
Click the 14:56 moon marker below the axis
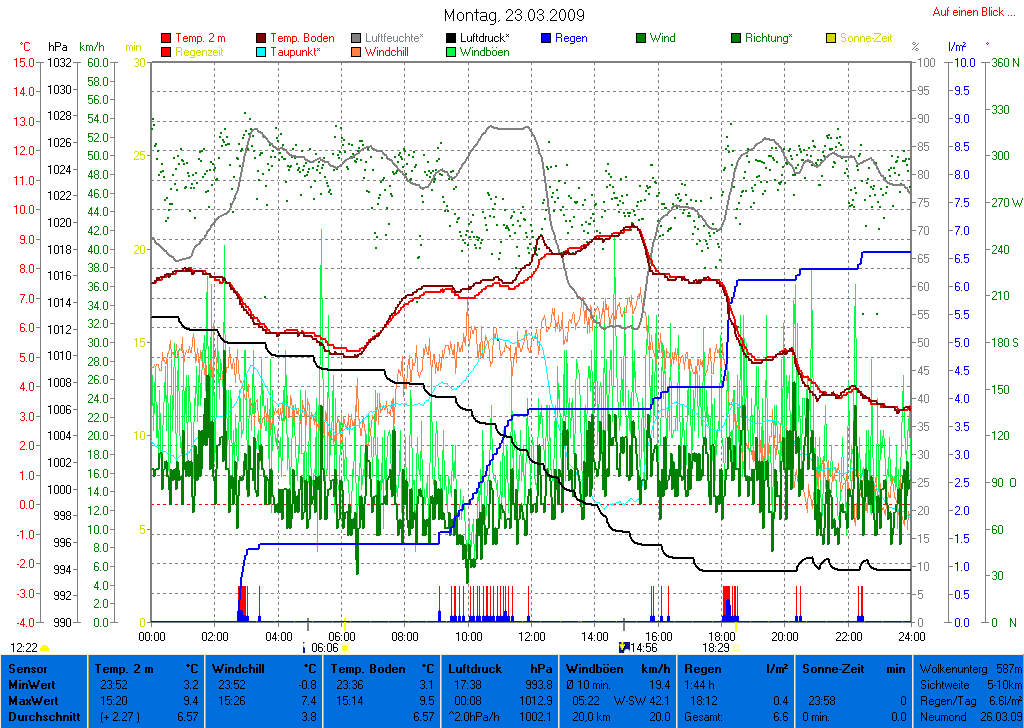point(623,648)
